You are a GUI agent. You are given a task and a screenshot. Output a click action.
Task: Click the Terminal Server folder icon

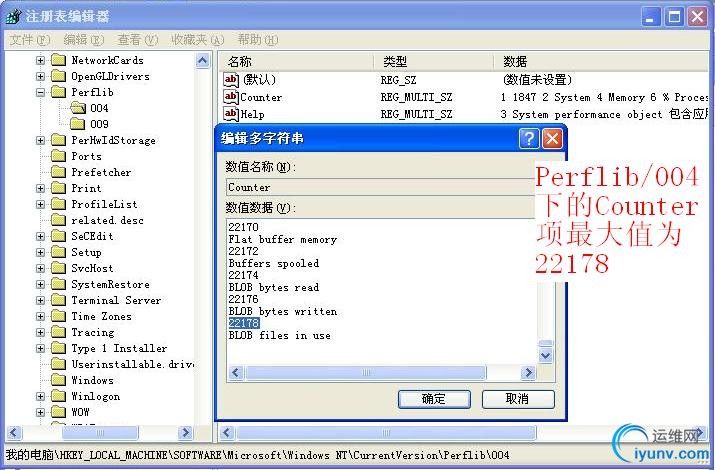tap(58, 300)
